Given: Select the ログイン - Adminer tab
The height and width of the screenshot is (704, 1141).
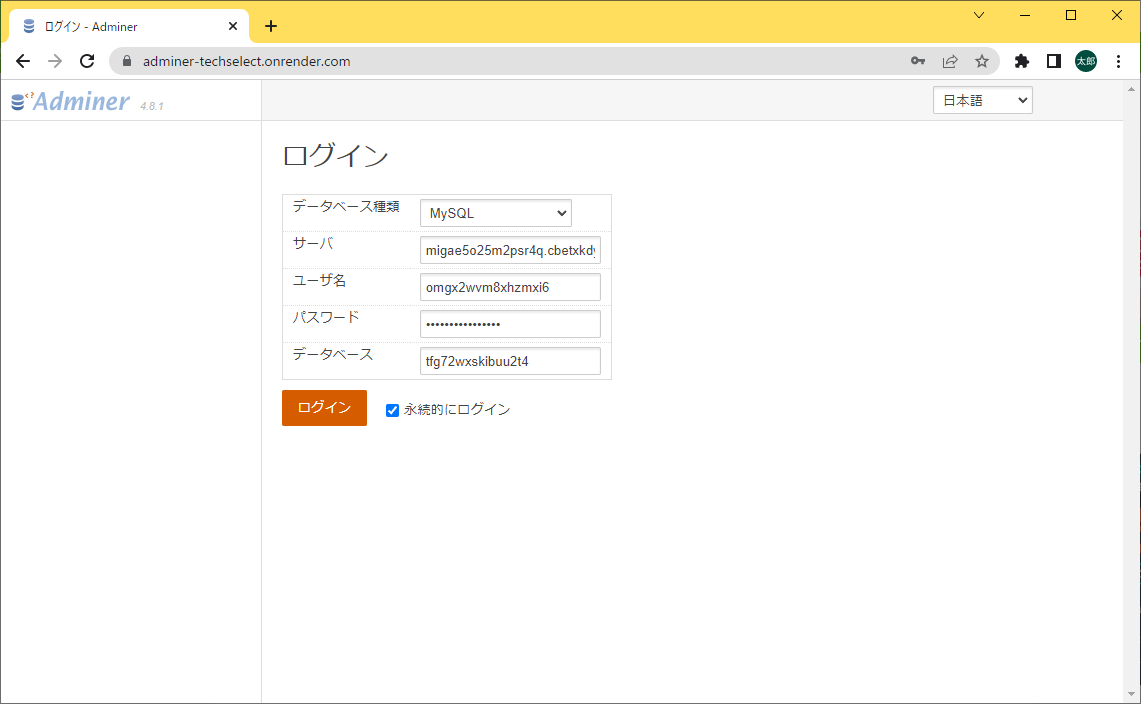Looking at the screenshot, I should (130, 26).
